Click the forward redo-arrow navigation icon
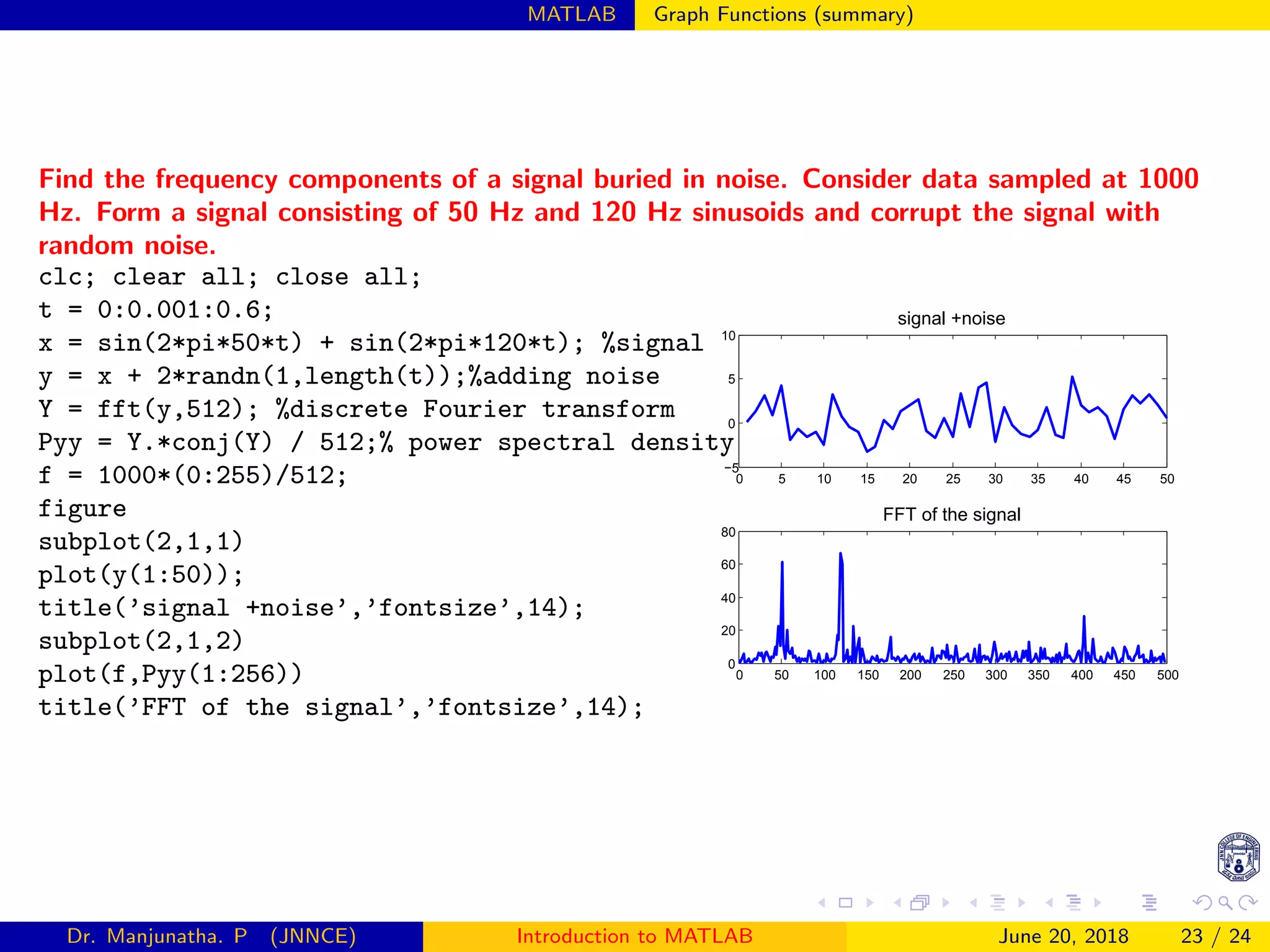Viewport: 1270px width, 952px height. tap(1248, 903)
